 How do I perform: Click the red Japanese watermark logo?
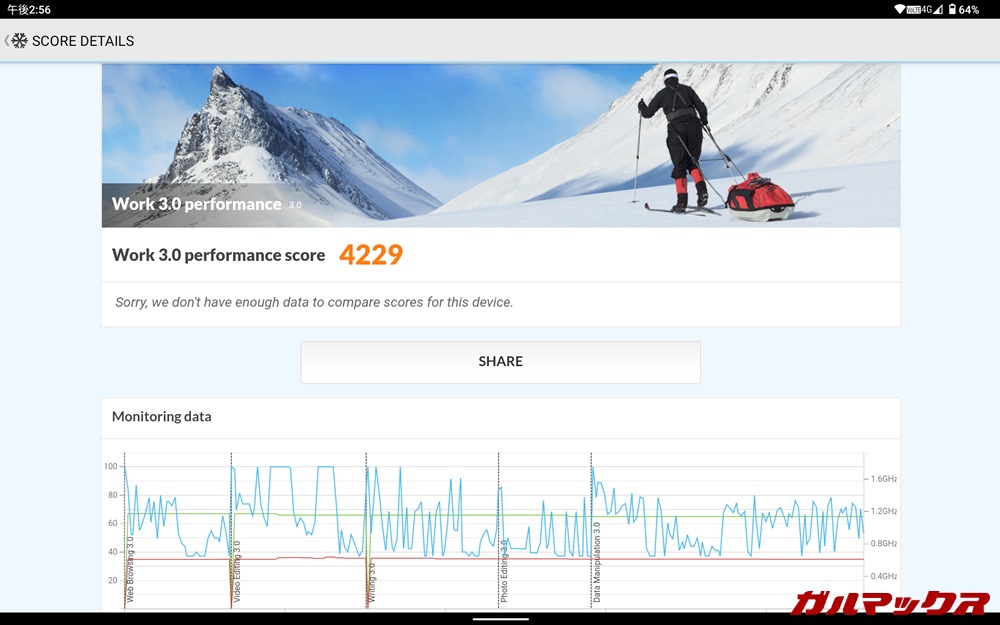(890, 602)
